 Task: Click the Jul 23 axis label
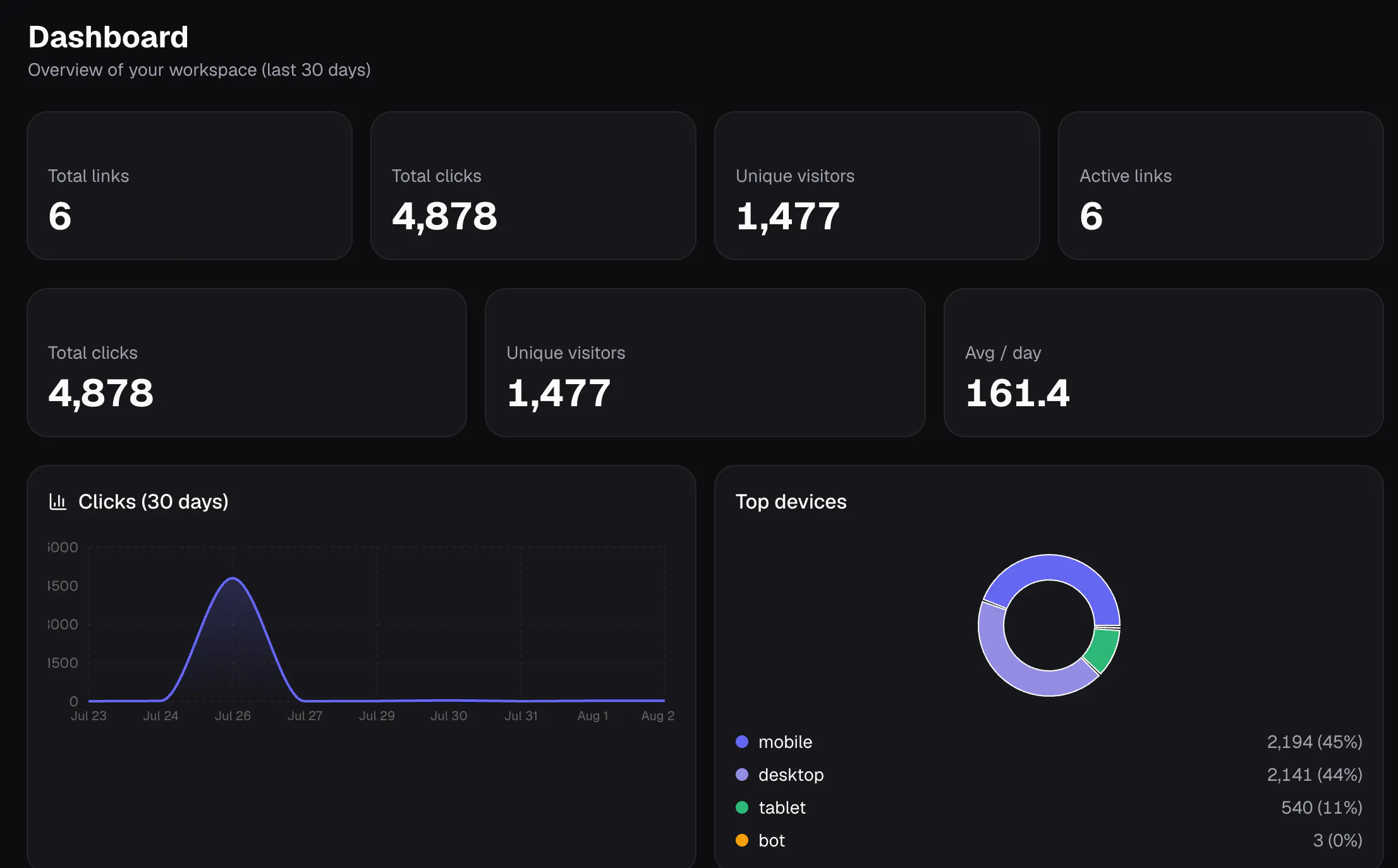pos(88,716)
